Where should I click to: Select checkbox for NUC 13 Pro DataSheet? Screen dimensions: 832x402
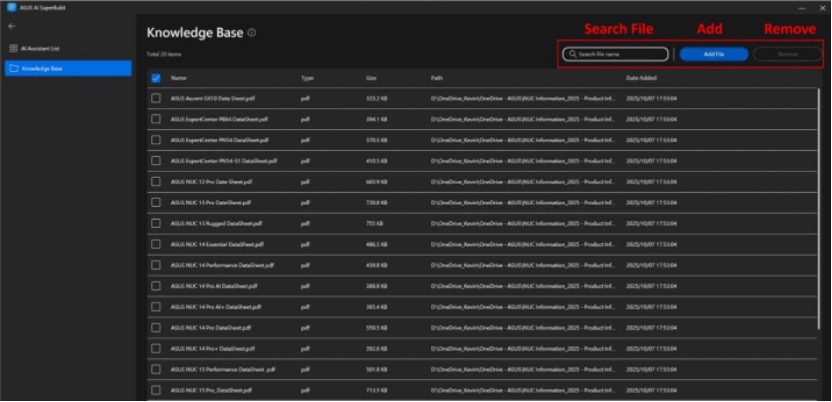(156, 203)
